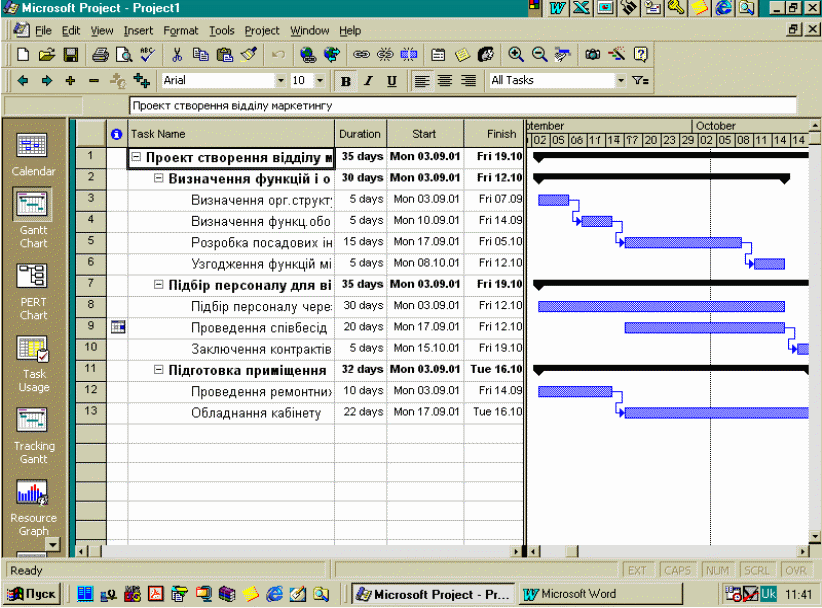Toggle Underline formatting button
The height and width of the screenshot is (608, 822).
tap(391, 80)
